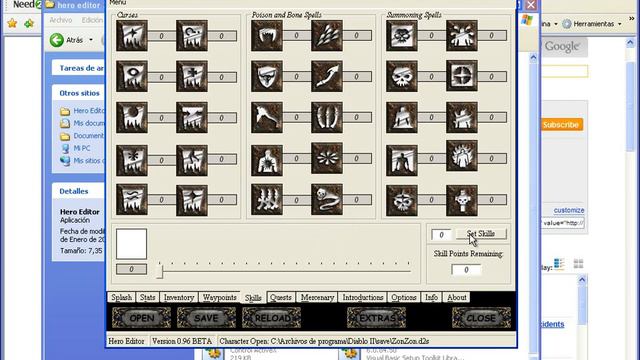Select the Bone Spear spikes skill icon
The image size is (640, 360).
pos(327,36)
